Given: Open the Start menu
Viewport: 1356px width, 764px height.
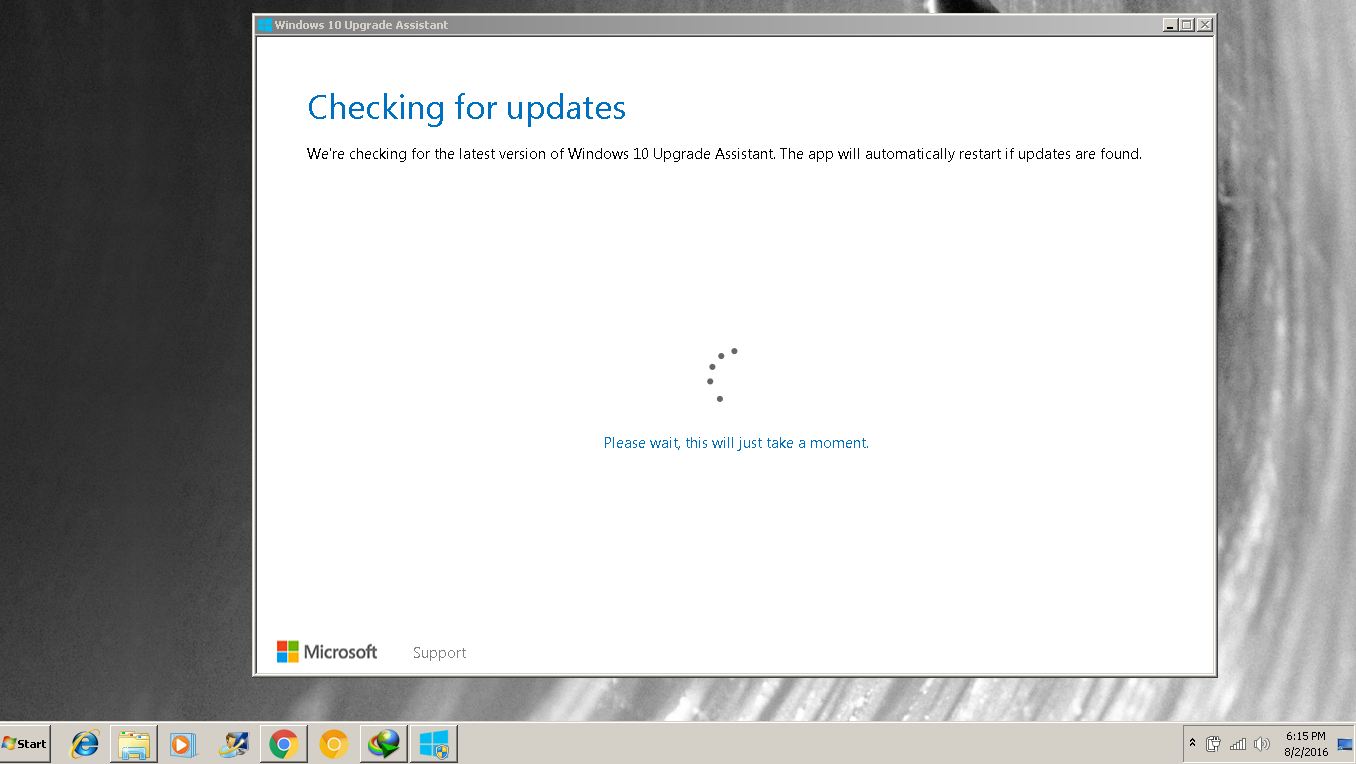Looking at the screenshot, I should (25, 743).
